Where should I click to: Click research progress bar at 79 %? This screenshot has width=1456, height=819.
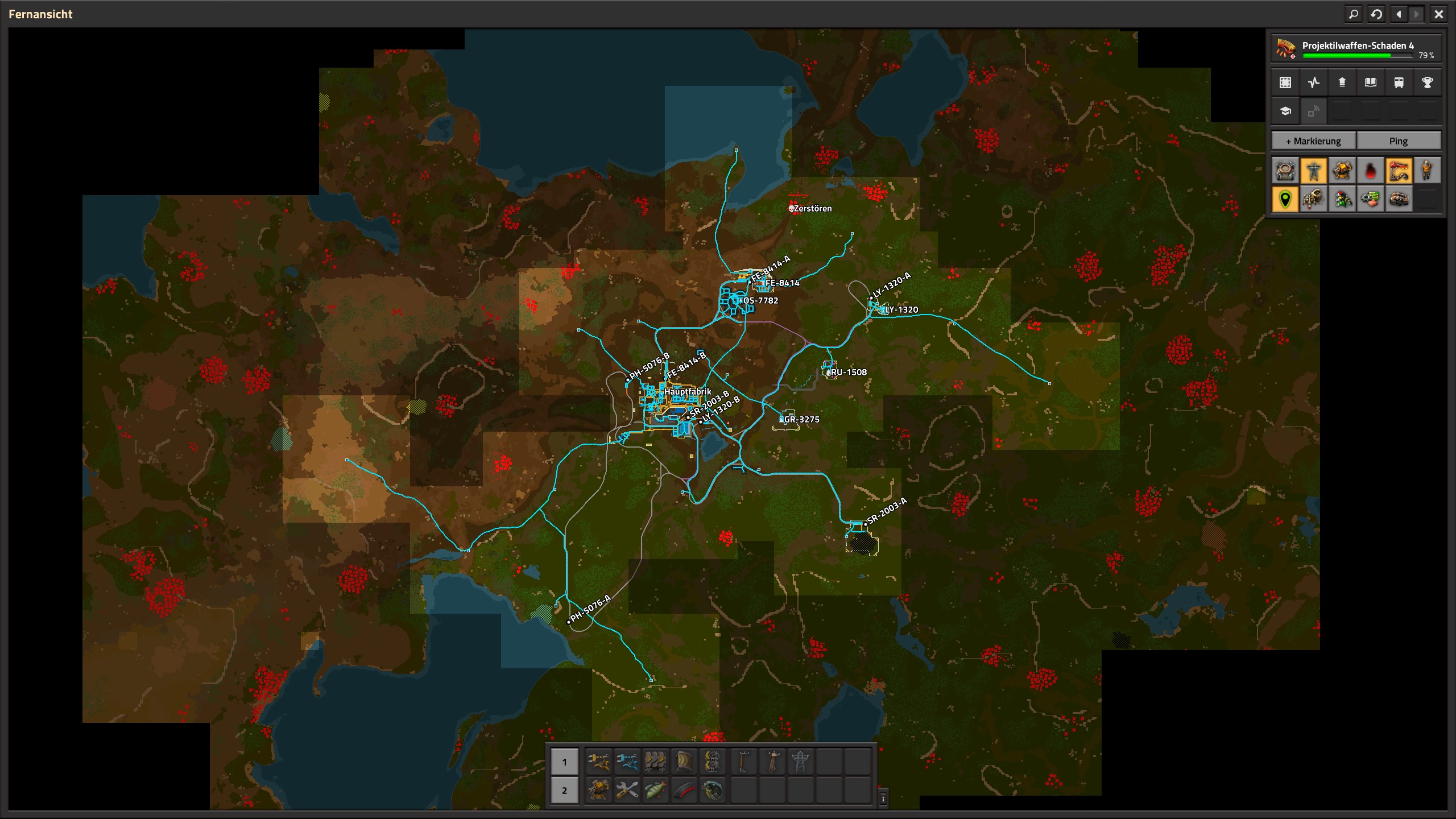1358,56
